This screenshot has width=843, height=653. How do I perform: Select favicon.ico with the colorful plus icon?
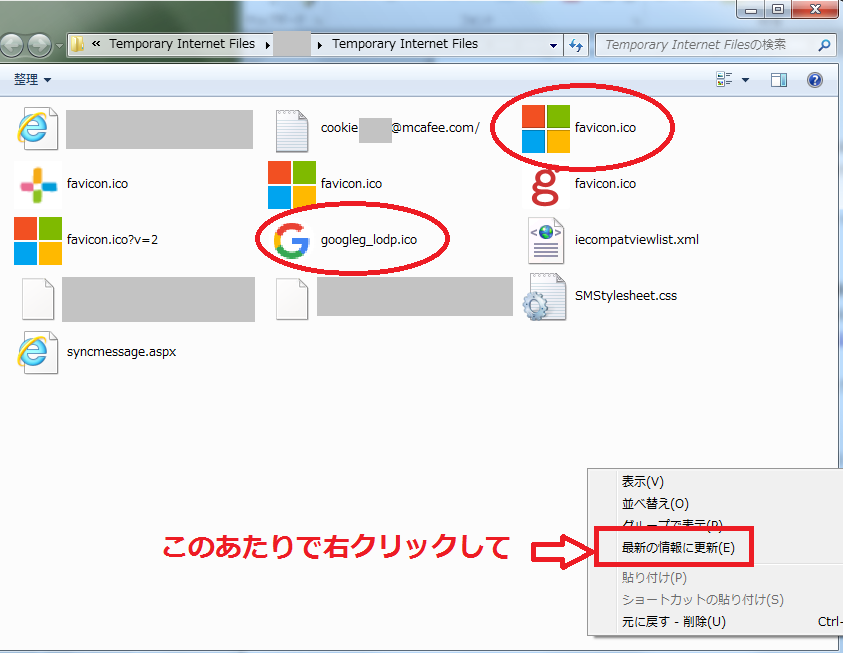72,184
